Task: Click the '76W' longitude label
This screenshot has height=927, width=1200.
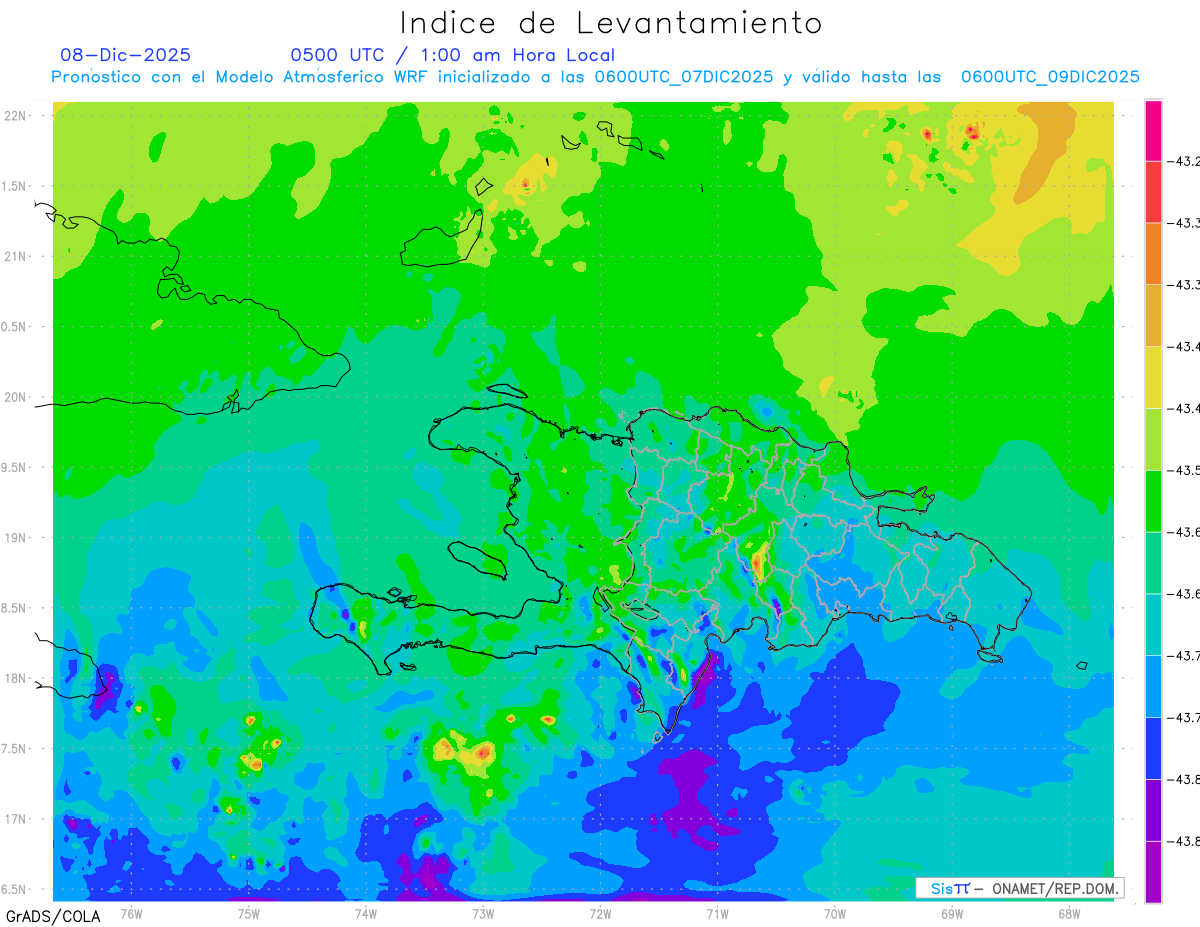Action: (131, 913)
